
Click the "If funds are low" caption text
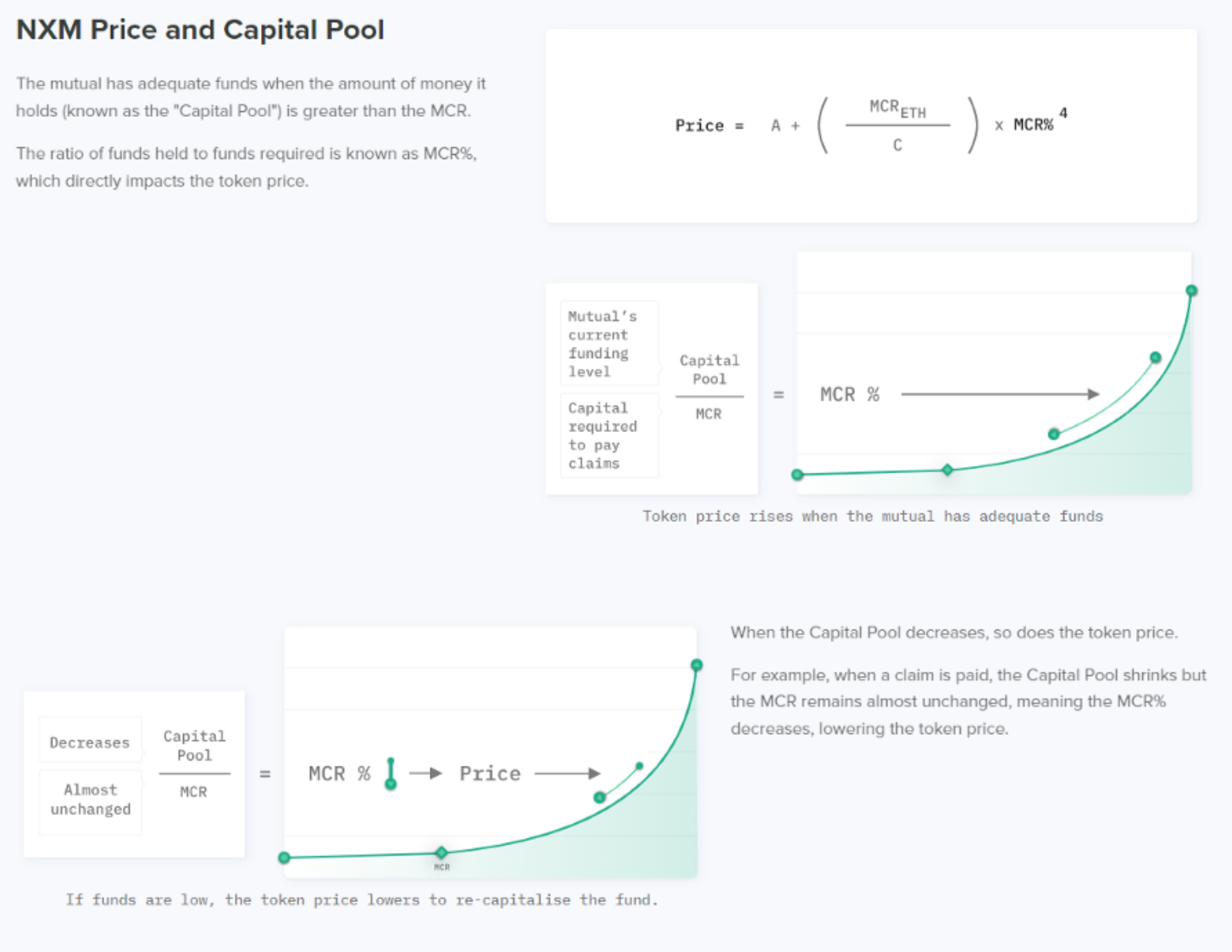pyautogui.click(x=362, y=899)
